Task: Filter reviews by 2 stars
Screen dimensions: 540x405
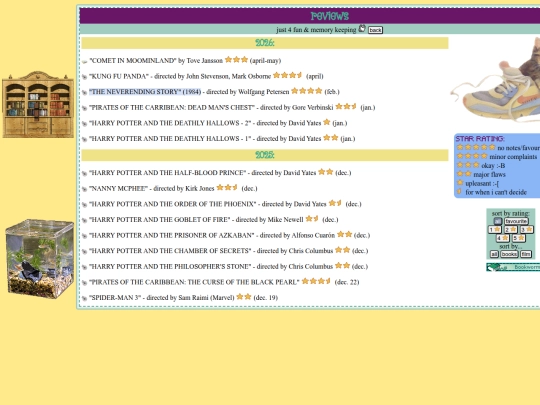Action: click(x=511, y=229)
